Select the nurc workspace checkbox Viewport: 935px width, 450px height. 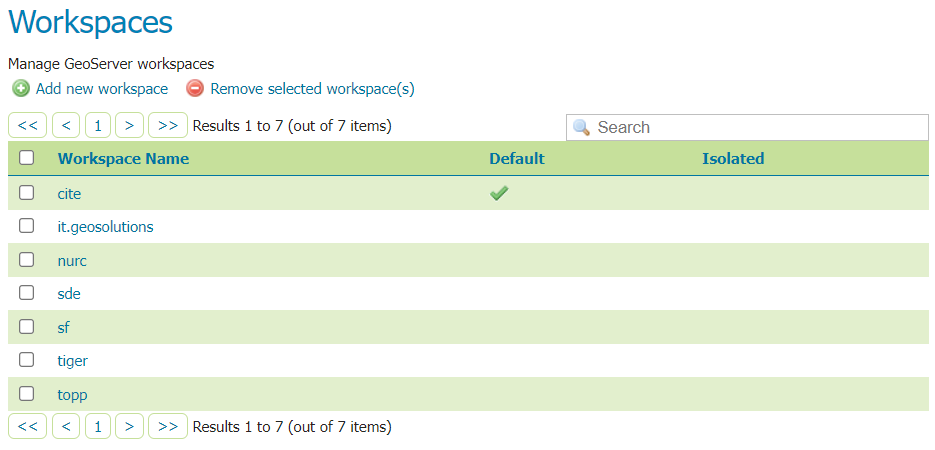(x=27, y=260)
